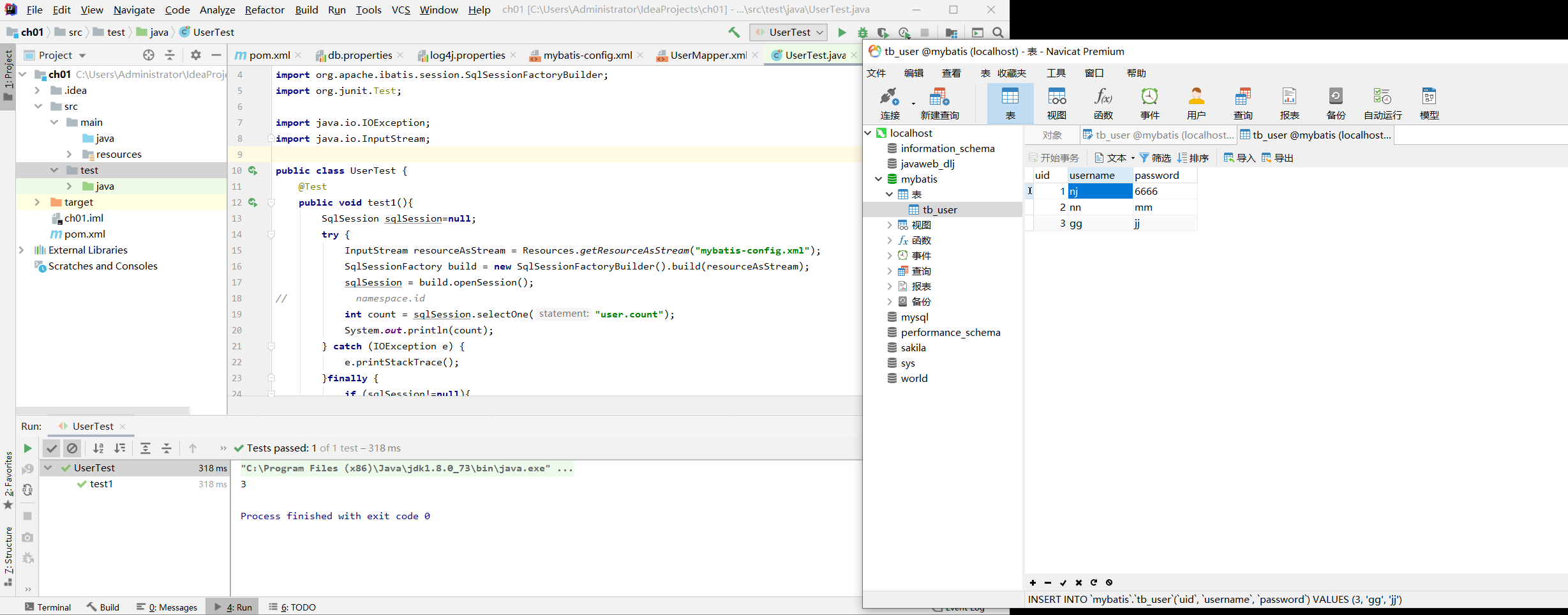1568x615 pixels.
Task: Open UserTest run configuration dropdown
Action: 789,32
